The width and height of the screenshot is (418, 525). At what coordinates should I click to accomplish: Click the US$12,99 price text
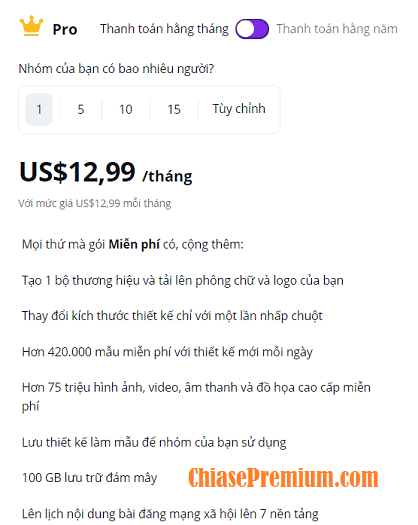coord(77,172)
